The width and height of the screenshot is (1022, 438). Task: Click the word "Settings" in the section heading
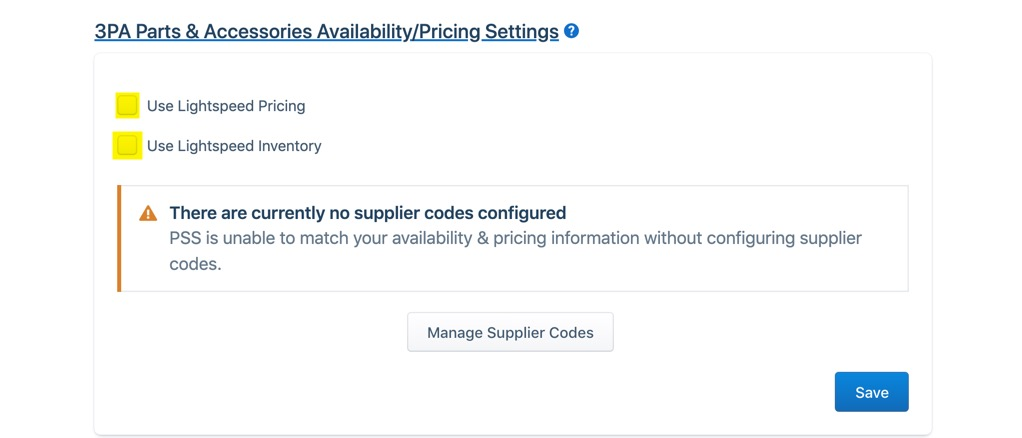(521, 31)
